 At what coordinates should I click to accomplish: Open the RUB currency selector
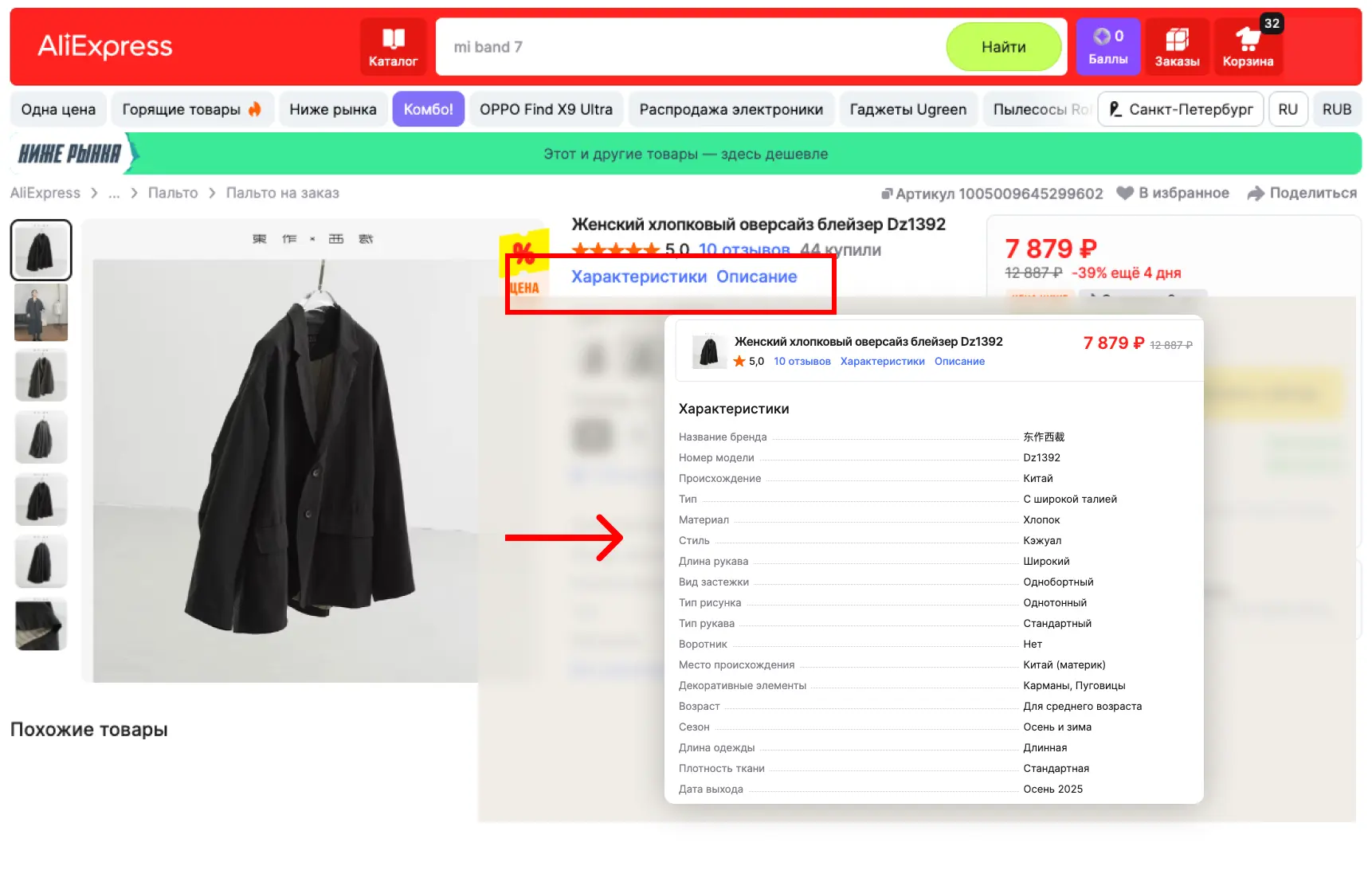[x=1336, y=109]
